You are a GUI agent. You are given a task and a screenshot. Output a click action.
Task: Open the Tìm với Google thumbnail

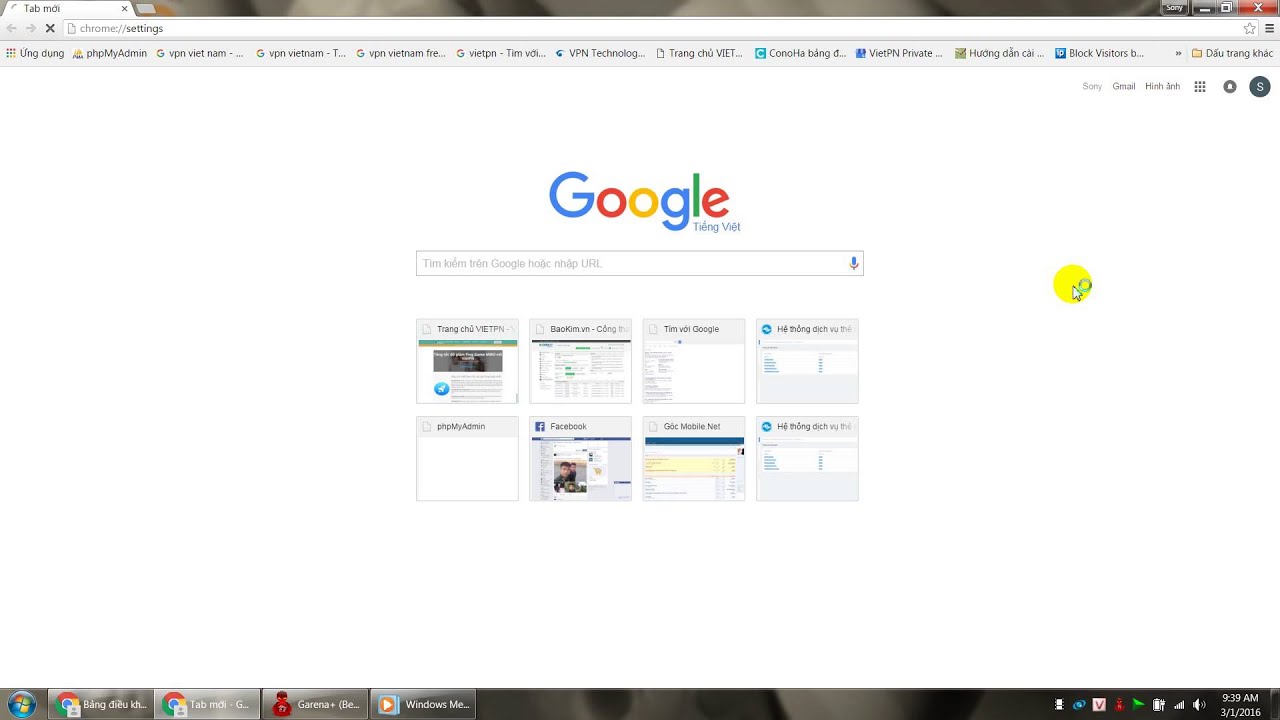click(x=694, y=361)
